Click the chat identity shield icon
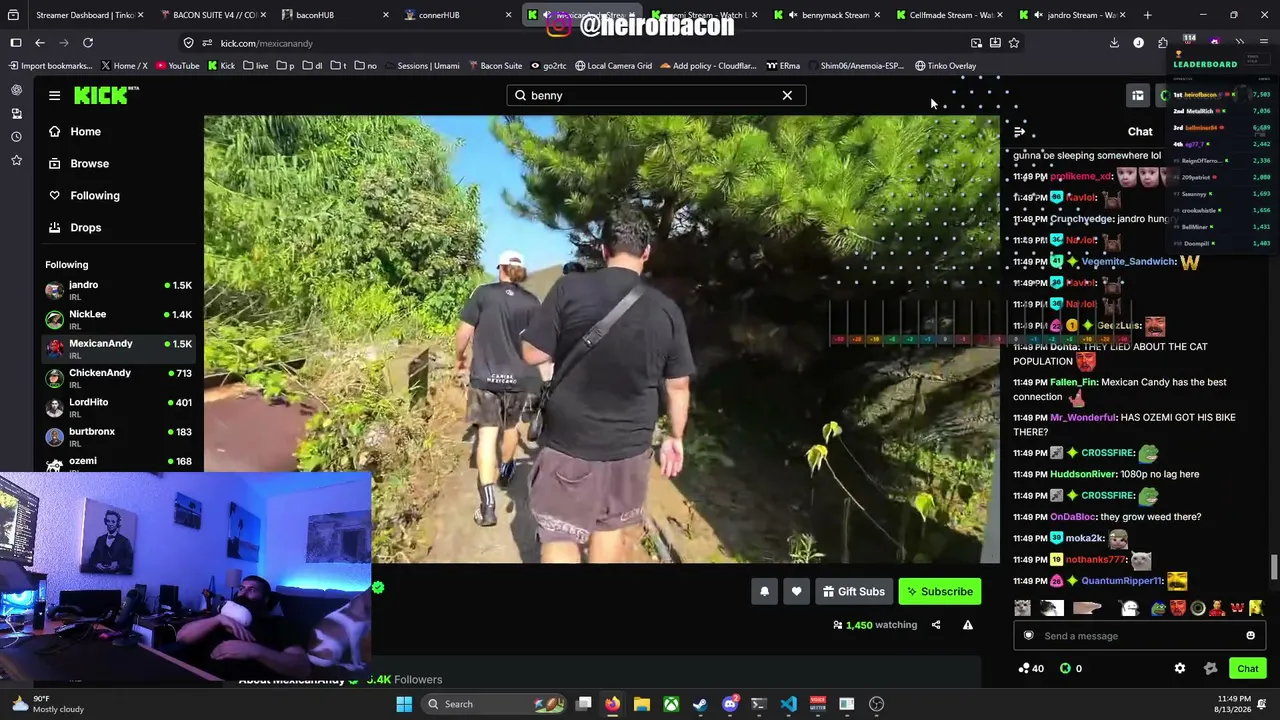Image resolution: width=1280 pixels, height=720 pixels. (1028, 636)
